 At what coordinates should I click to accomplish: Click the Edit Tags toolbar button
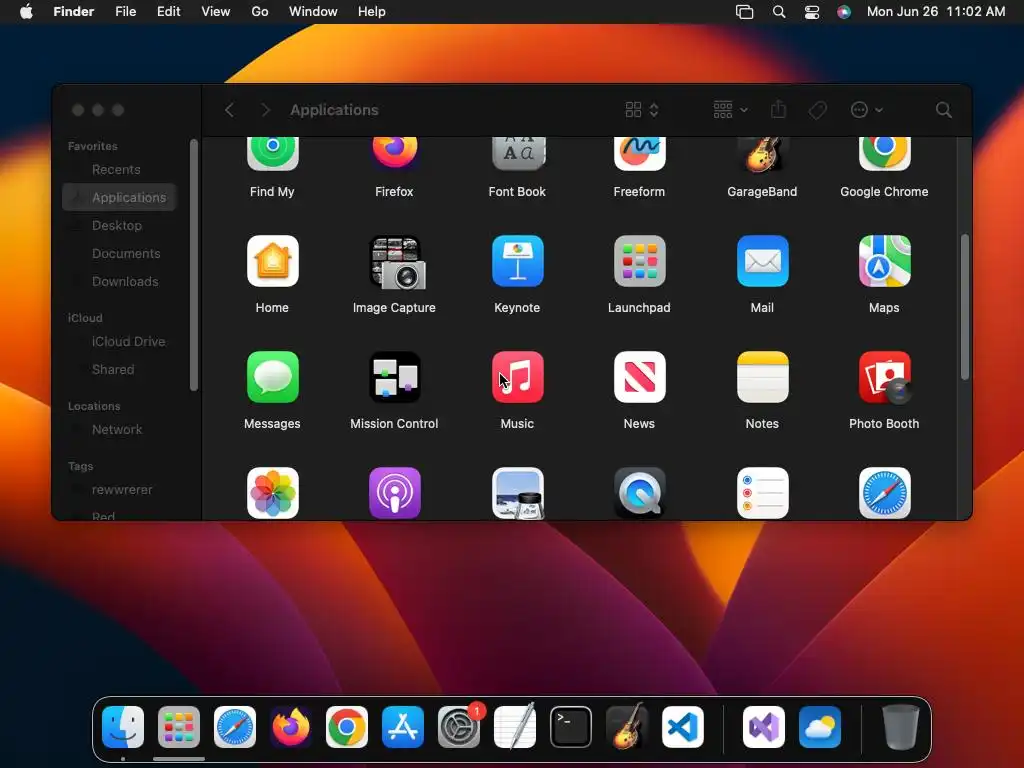coord(817,110)
